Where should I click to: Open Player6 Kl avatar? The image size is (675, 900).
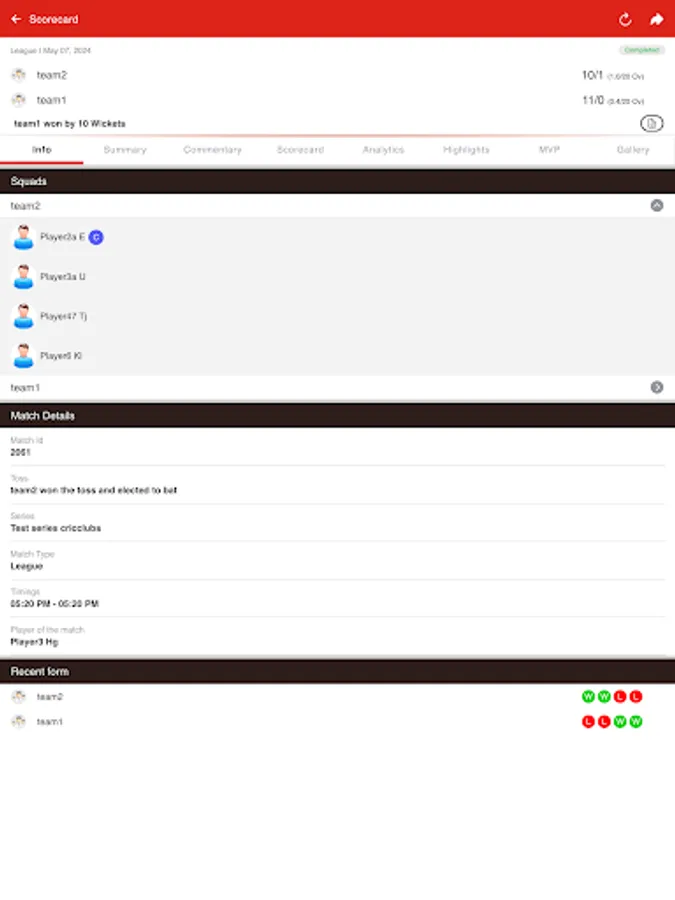(24, 356)
